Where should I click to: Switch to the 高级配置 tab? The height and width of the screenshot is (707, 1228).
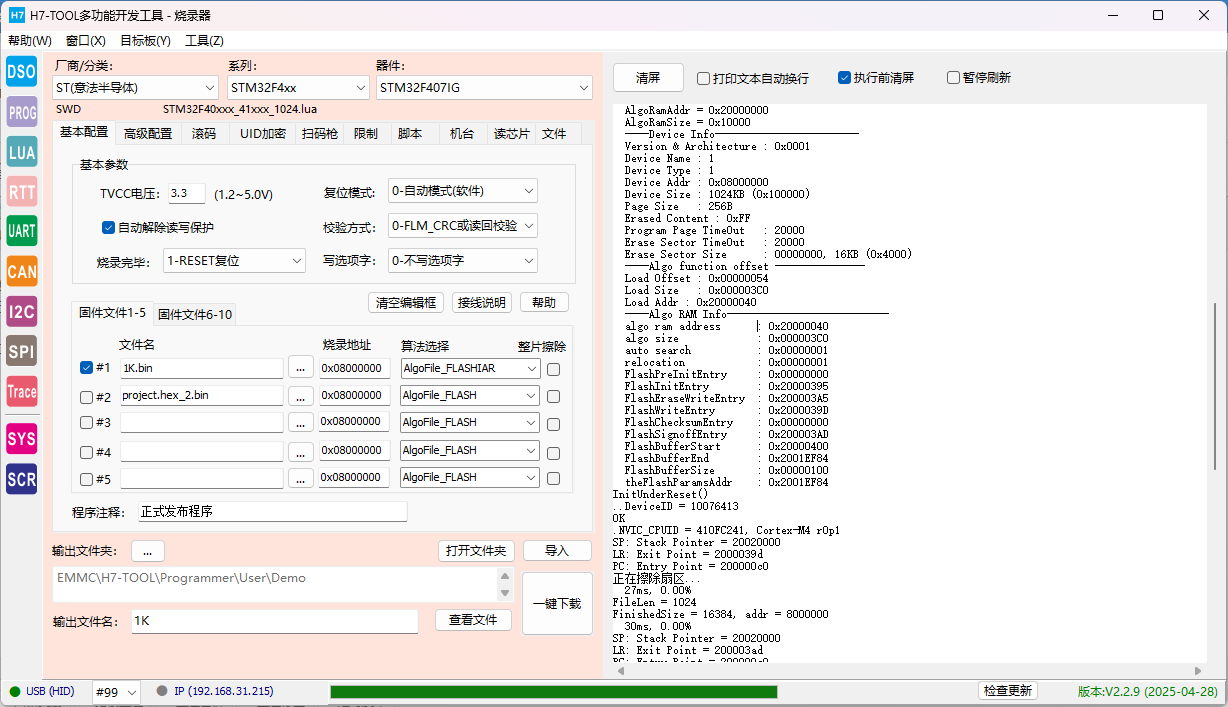click(147, 133)
